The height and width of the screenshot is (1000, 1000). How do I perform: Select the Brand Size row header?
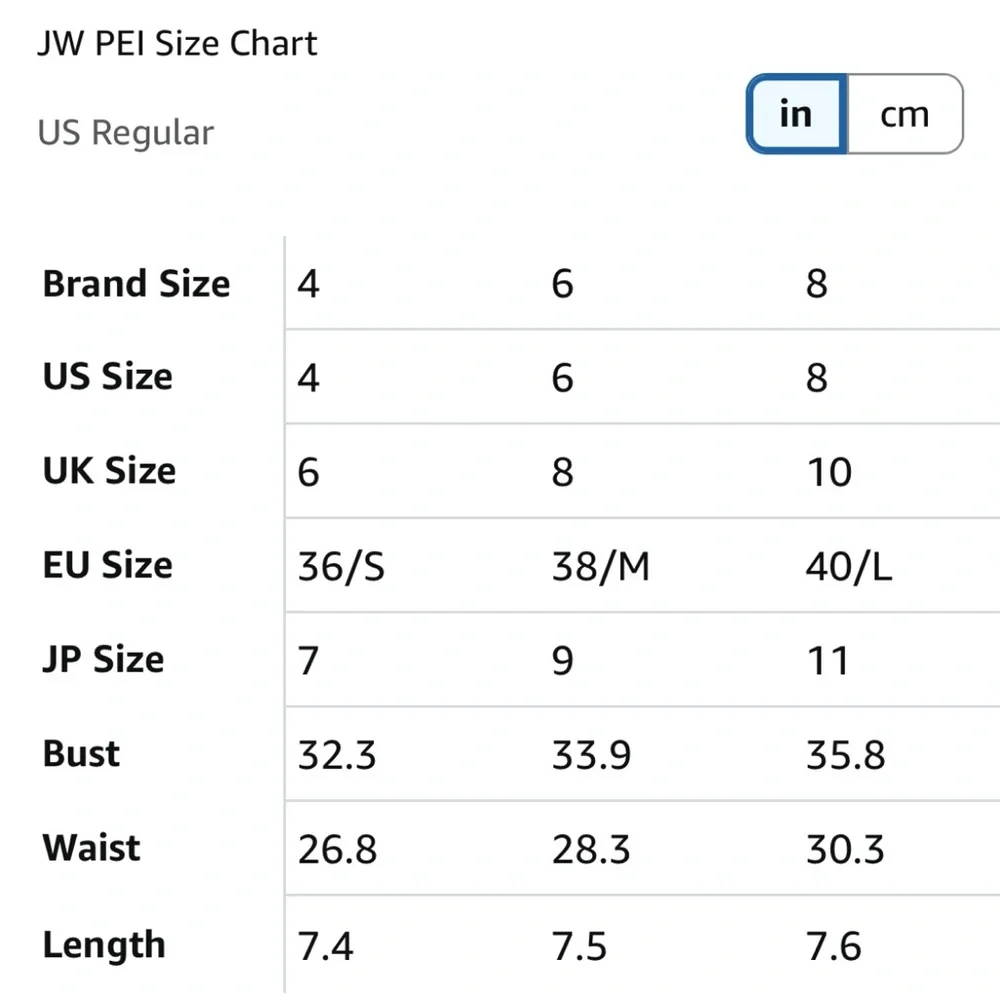(136, 284)
